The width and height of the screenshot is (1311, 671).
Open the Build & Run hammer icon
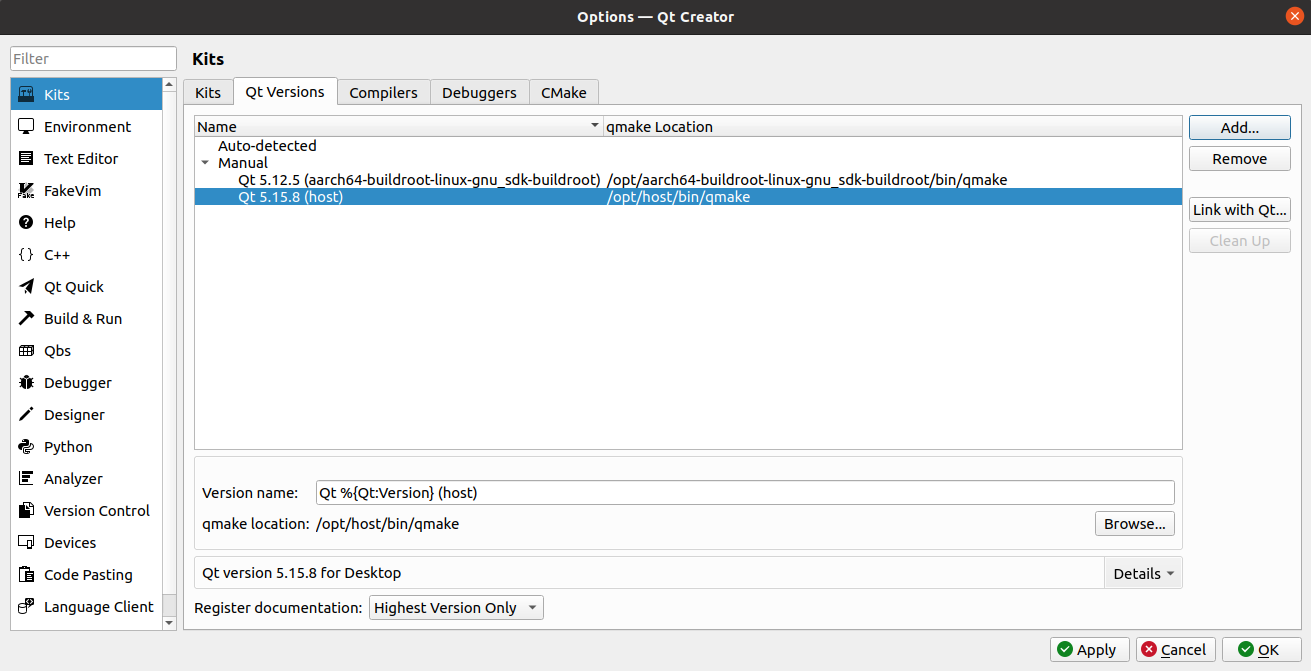click(27, 318)
